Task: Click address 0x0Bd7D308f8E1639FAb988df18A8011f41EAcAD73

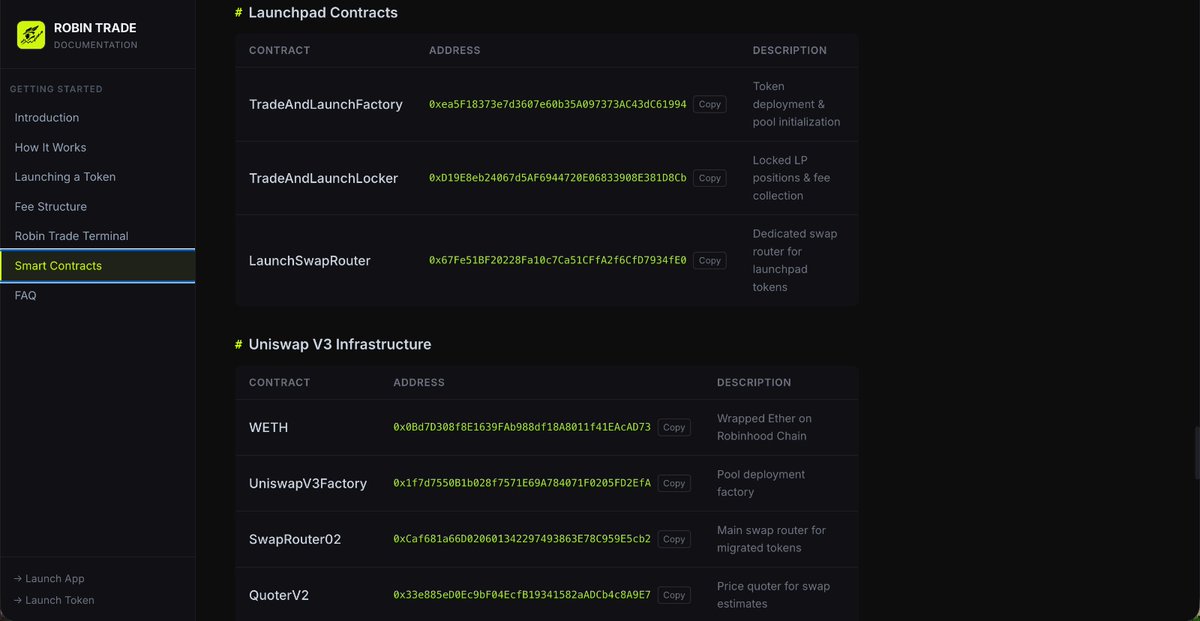Action: pyautogui.click(x=522, y=427)
